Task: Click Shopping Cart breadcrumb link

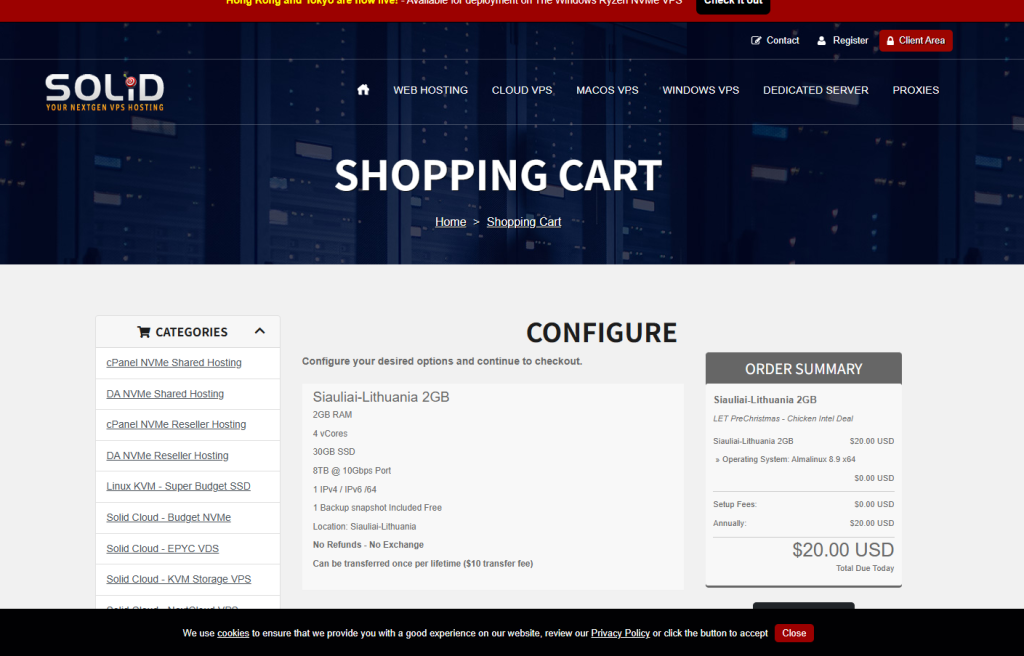Action: (x=523, y=222)
